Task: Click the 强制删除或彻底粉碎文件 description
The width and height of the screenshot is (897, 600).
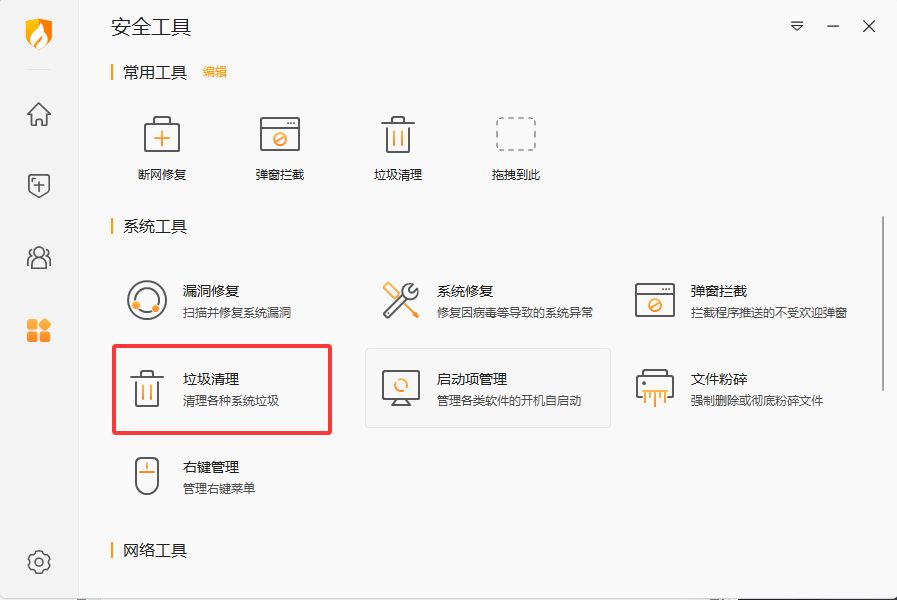Action: [757, 401]
